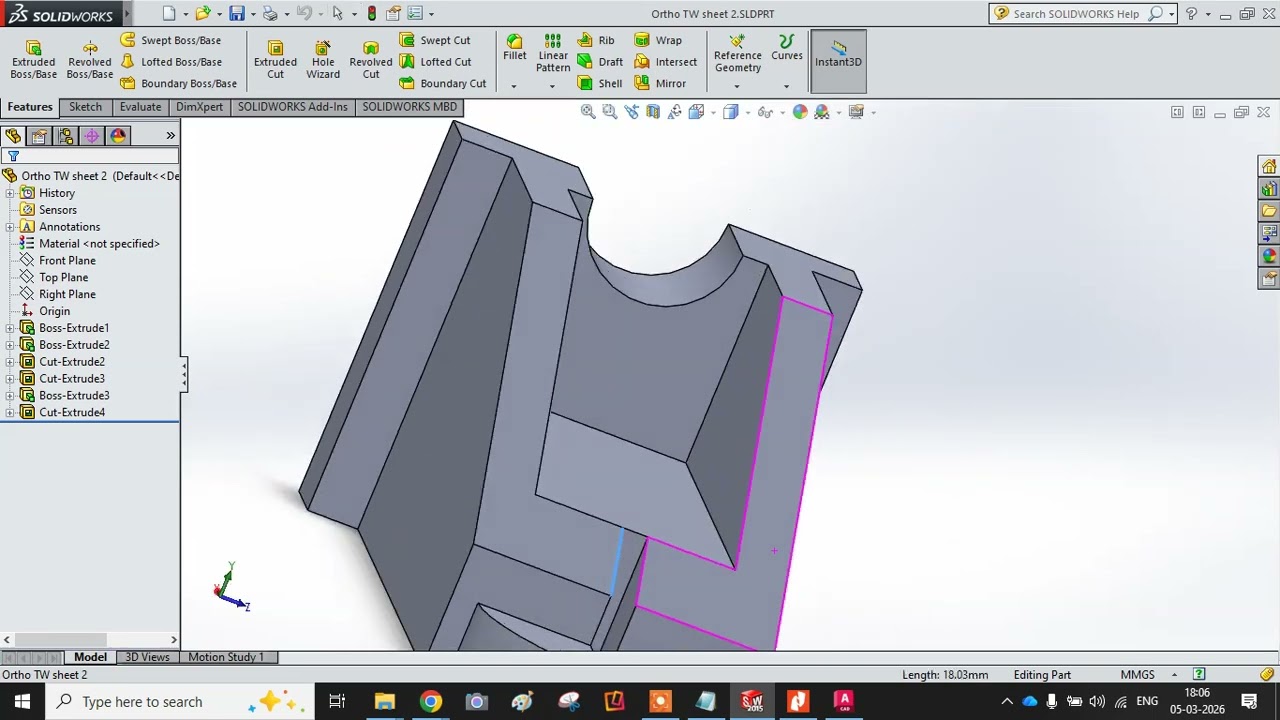Choose Boundary Boss/Base feature
This screenshot has width=1280, height=720.
click(x=178, y=83)
